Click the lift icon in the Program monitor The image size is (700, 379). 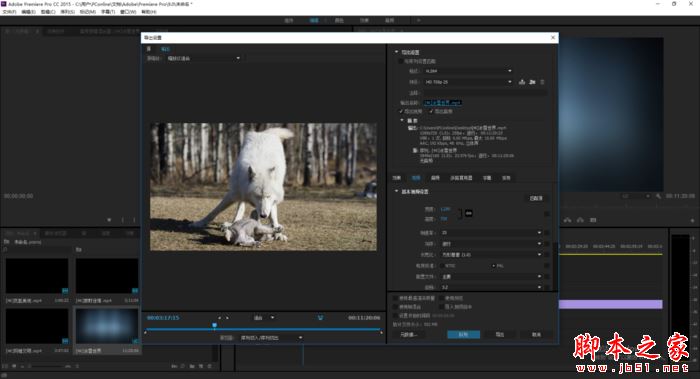[x=567, y=220]
